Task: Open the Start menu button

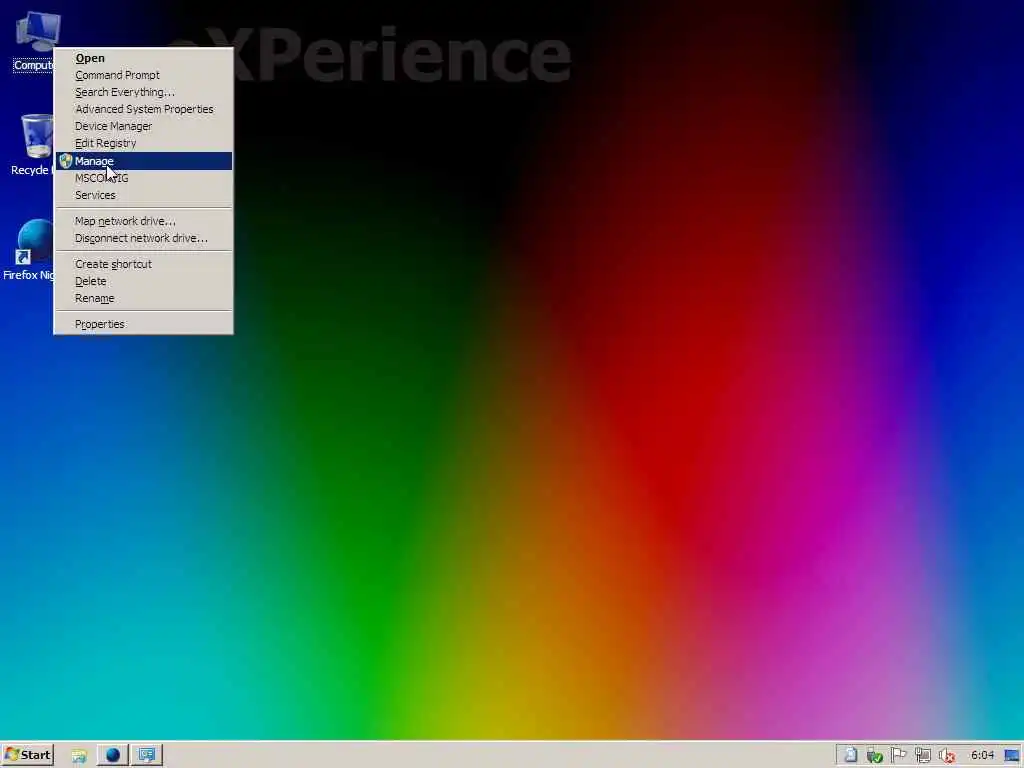Action: [x=27, y=755]
